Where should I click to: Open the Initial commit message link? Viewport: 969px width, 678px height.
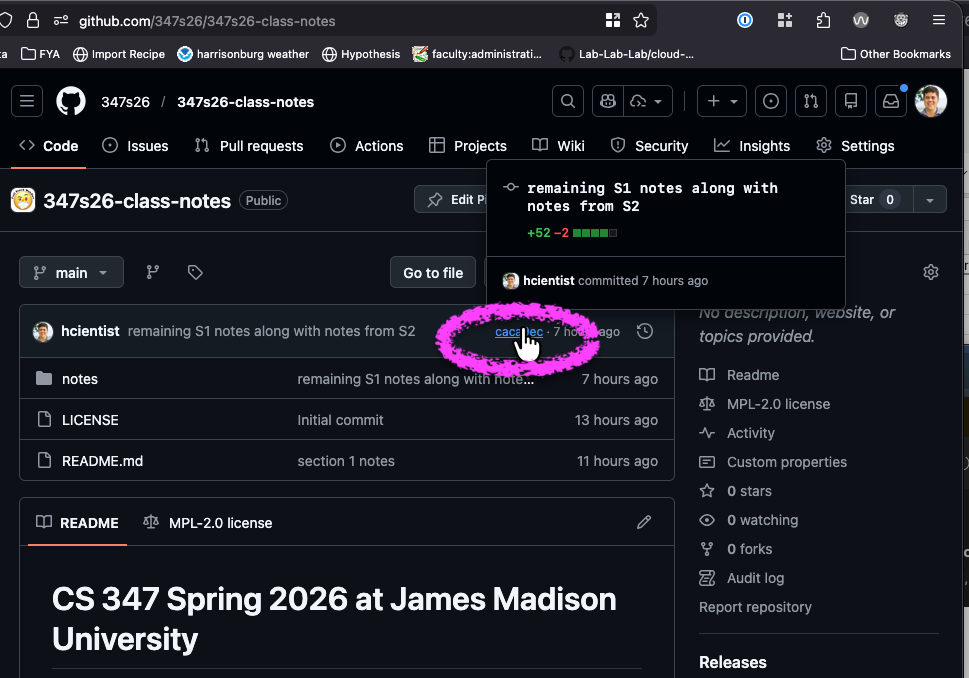[x=341, y=420]
